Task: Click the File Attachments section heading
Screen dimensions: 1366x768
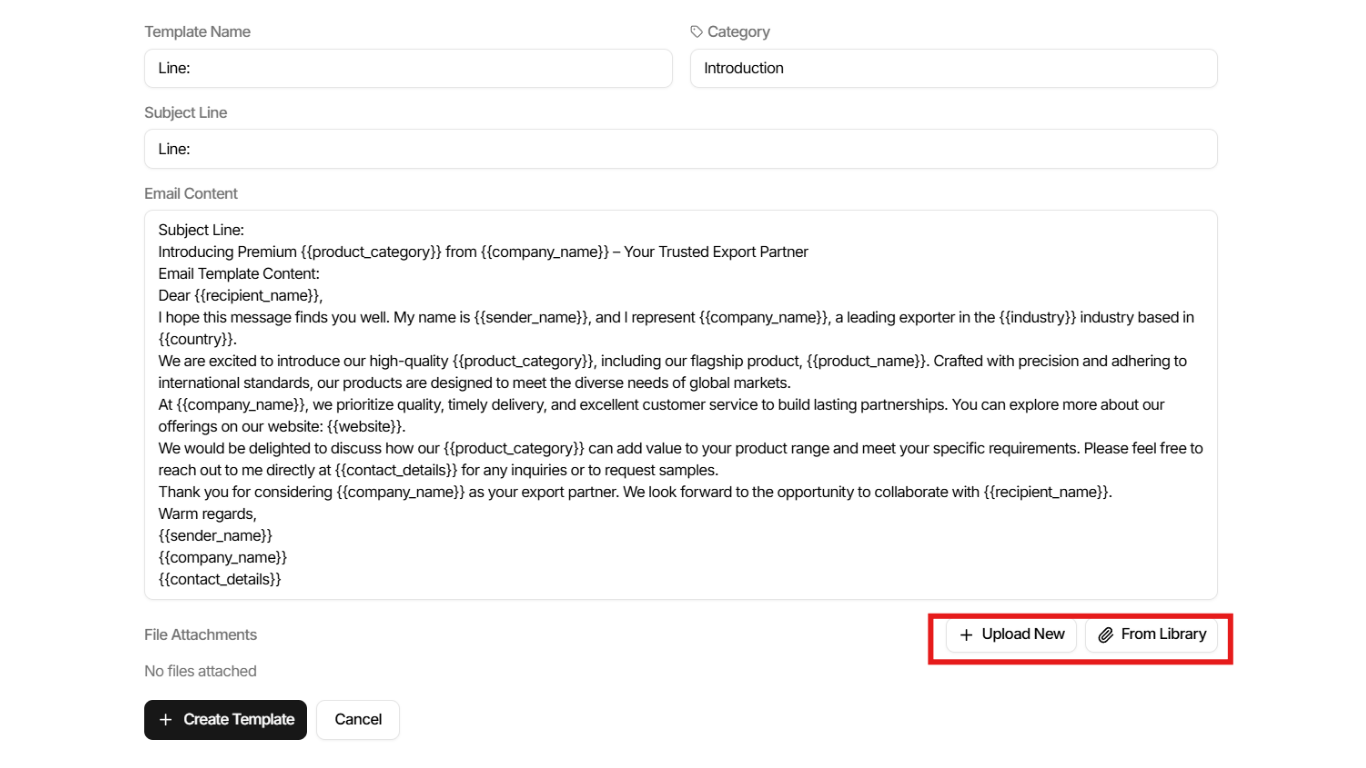Action: tap(200, 634)
